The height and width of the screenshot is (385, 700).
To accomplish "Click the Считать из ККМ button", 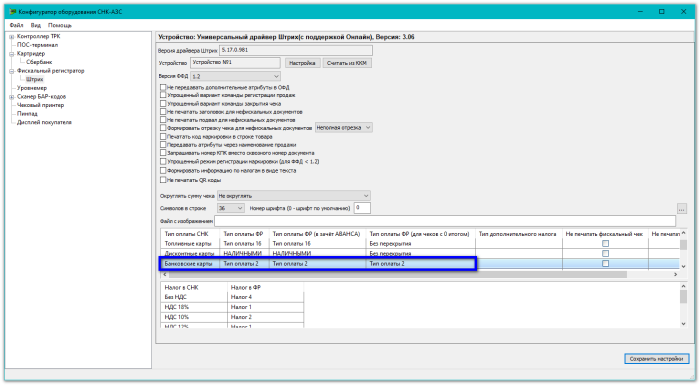I will (347, 63).
